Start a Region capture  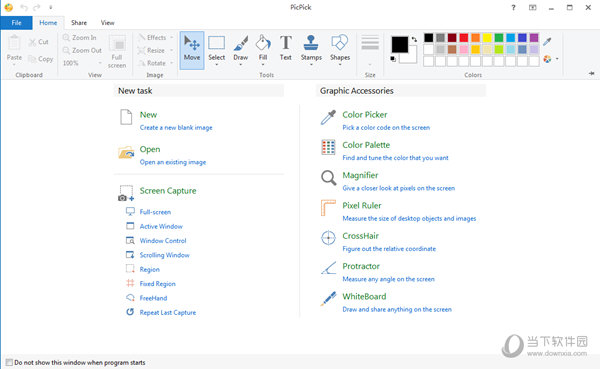[x=143, y=269]
